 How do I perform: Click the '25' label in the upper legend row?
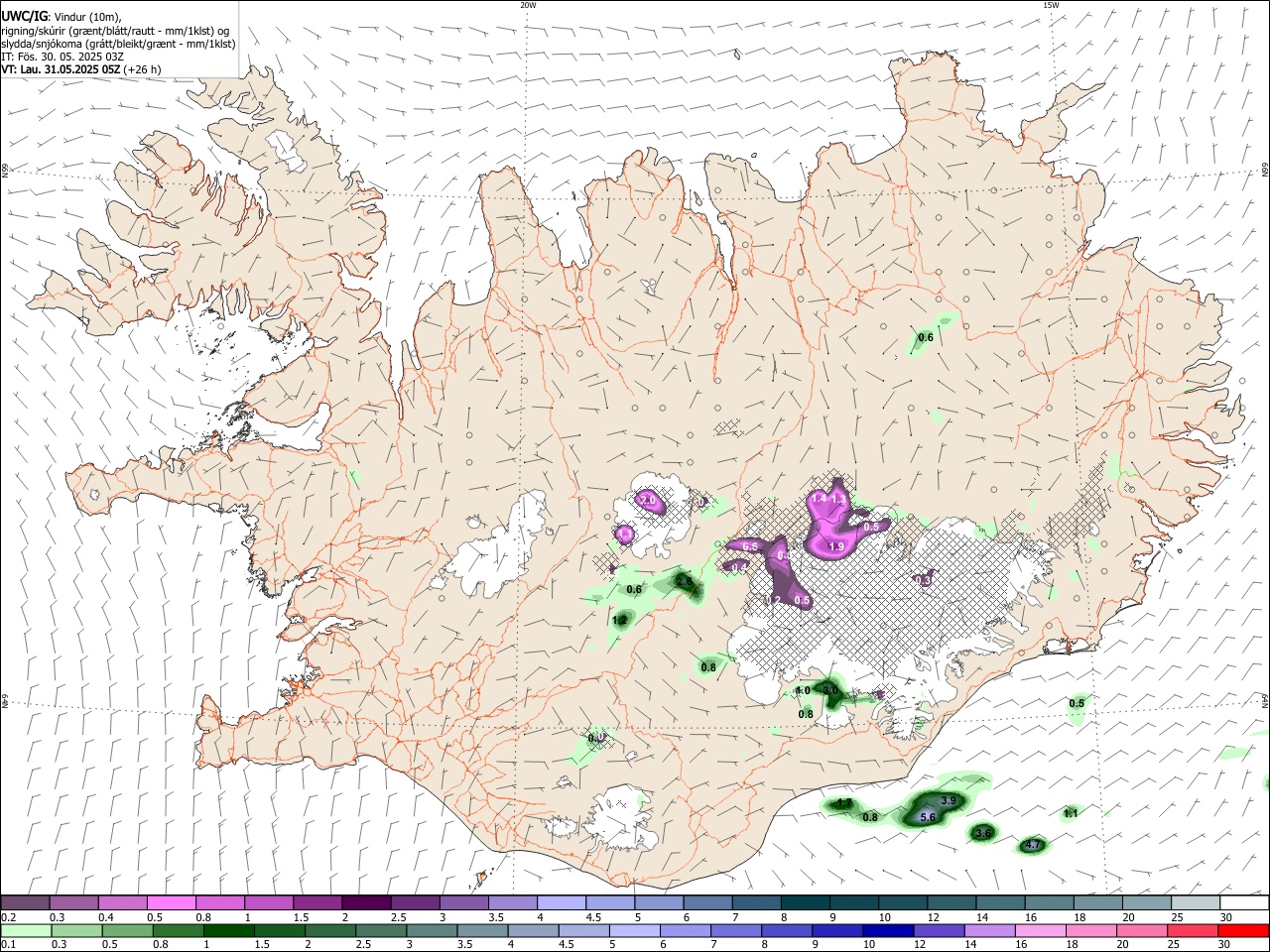pos(1177,917)
